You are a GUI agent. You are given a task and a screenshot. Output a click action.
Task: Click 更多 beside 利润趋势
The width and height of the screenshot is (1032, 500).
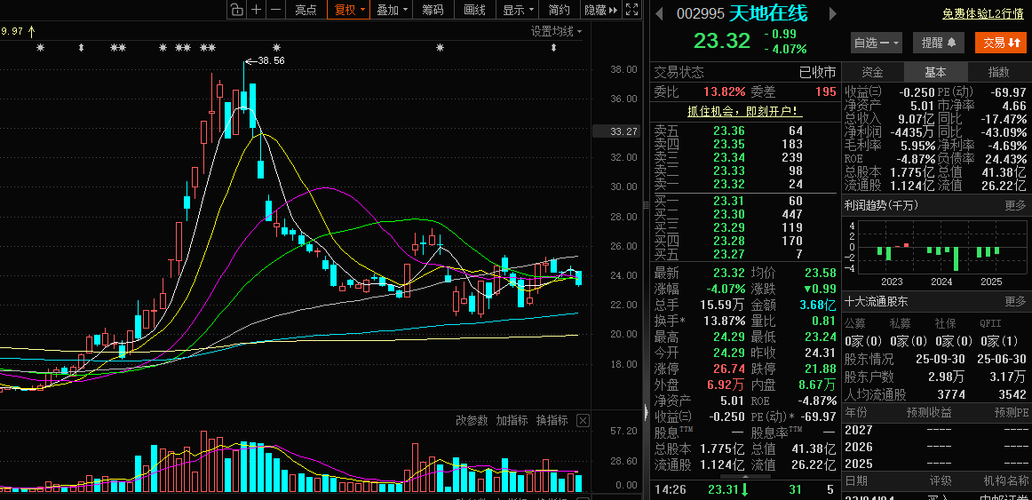1015,206
